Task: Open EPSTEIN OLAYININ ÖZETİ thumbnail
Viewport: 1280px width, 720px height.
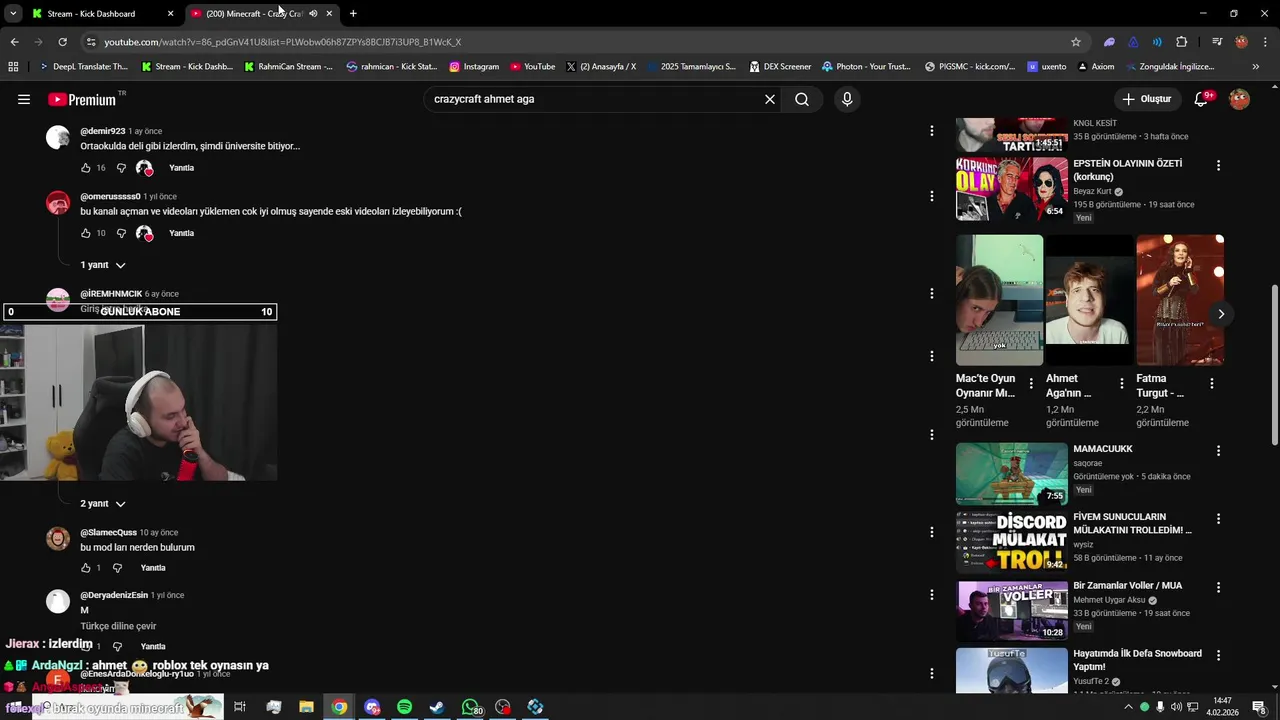Action: click(x=1012, y=189)
